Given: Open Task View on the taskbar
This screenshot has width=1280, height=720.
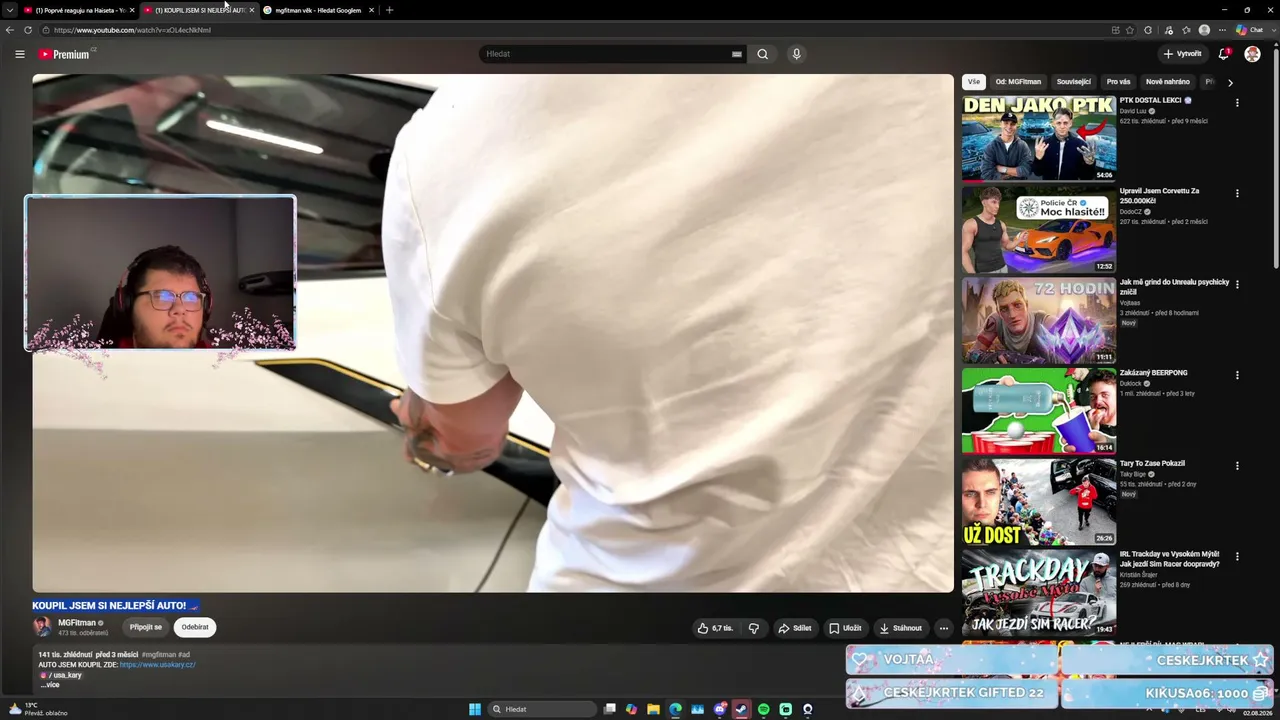Looking at the screenshot, I should pos(609,709).
